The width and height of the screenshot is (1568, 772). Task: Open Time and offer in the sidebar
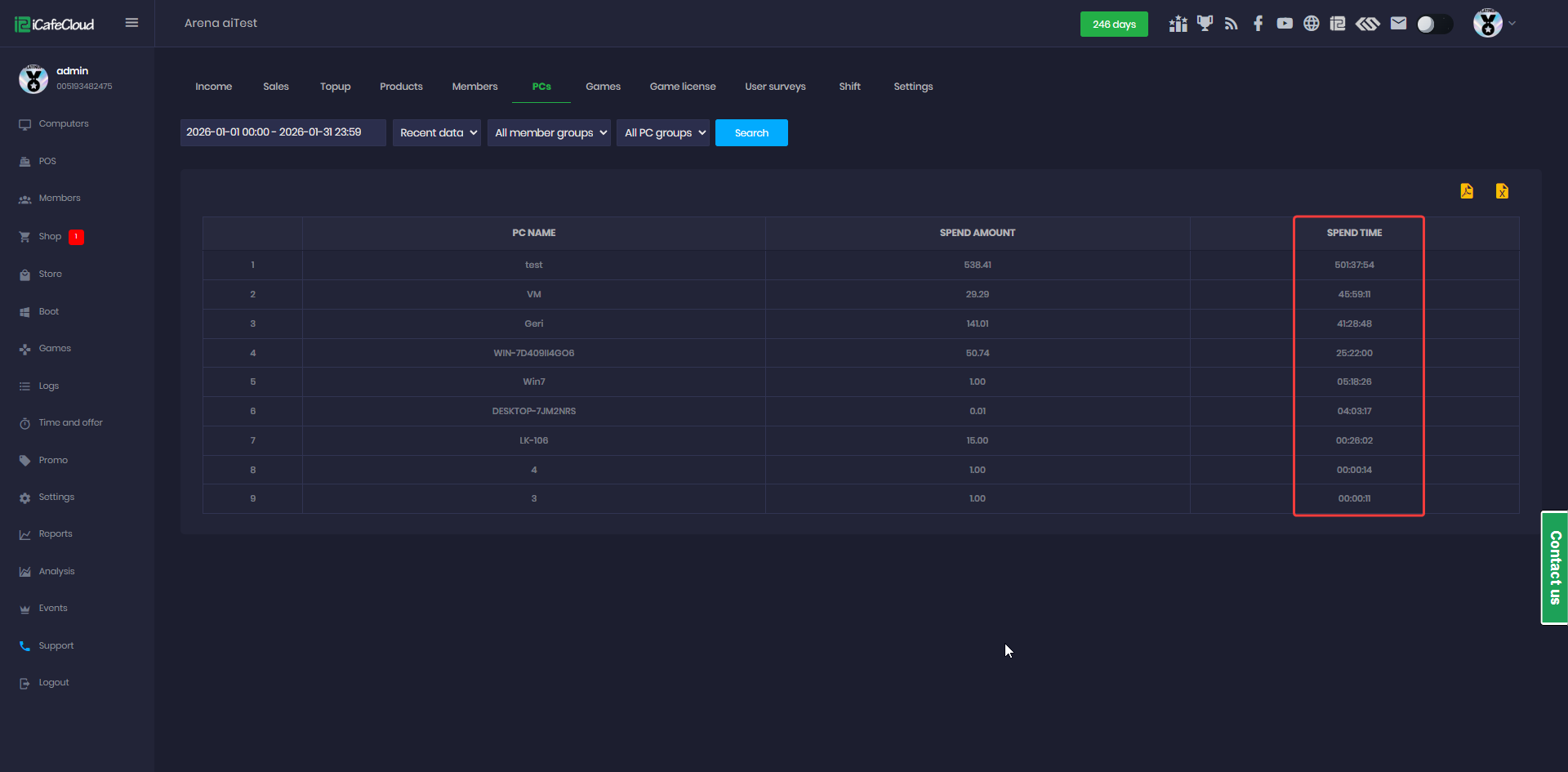pyautogui.click(x=70, y=423)
